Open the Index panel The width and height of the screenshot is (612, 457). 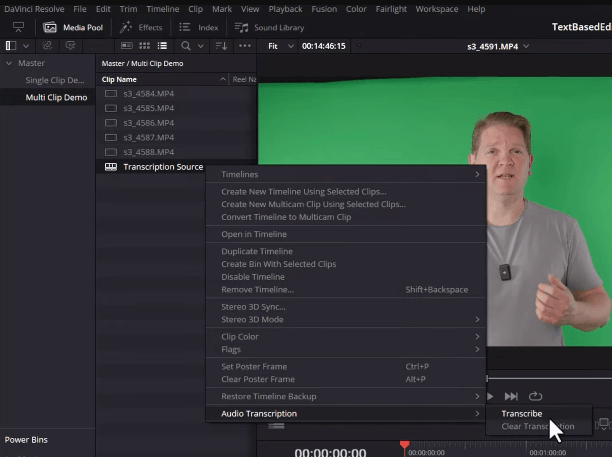(199, 27)
